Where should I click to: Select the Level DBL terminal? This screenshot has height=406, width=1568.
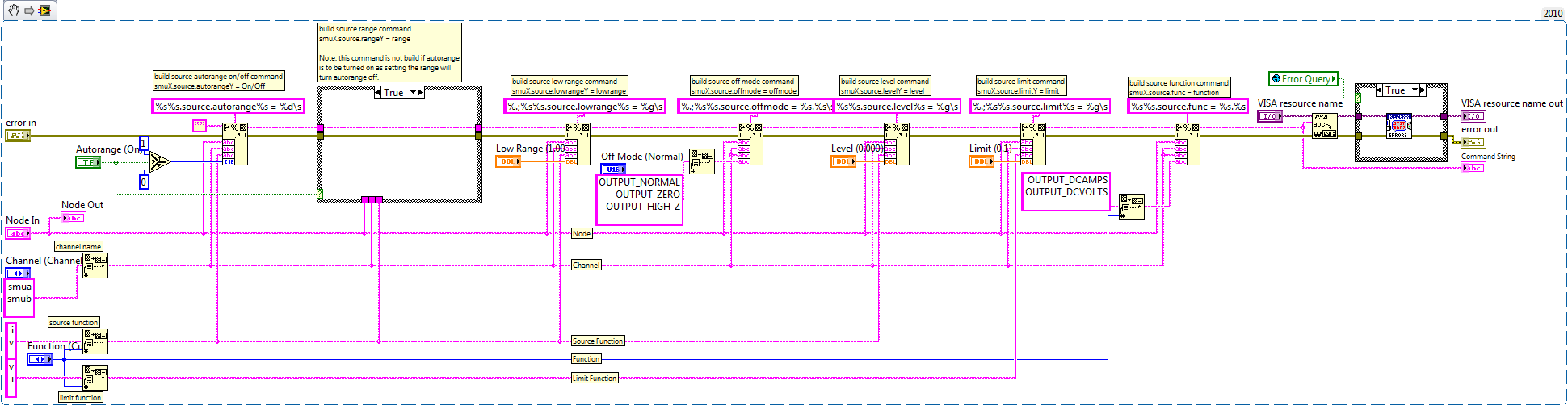(x=843, y=161)
